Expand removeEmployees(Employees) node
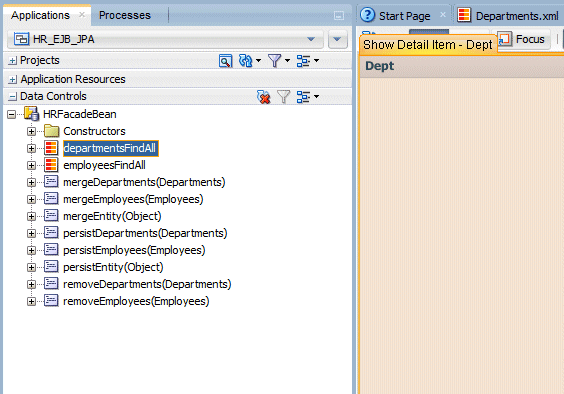Image resolution: width=564 pixels, height=394 pixels. click(31, 302)
